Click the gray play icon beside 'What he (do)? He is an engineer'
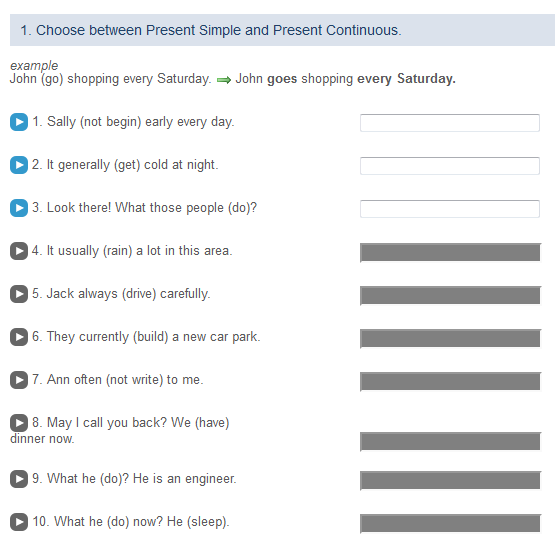The width and height of the screenshot is (555, 549). click(19, 479)
